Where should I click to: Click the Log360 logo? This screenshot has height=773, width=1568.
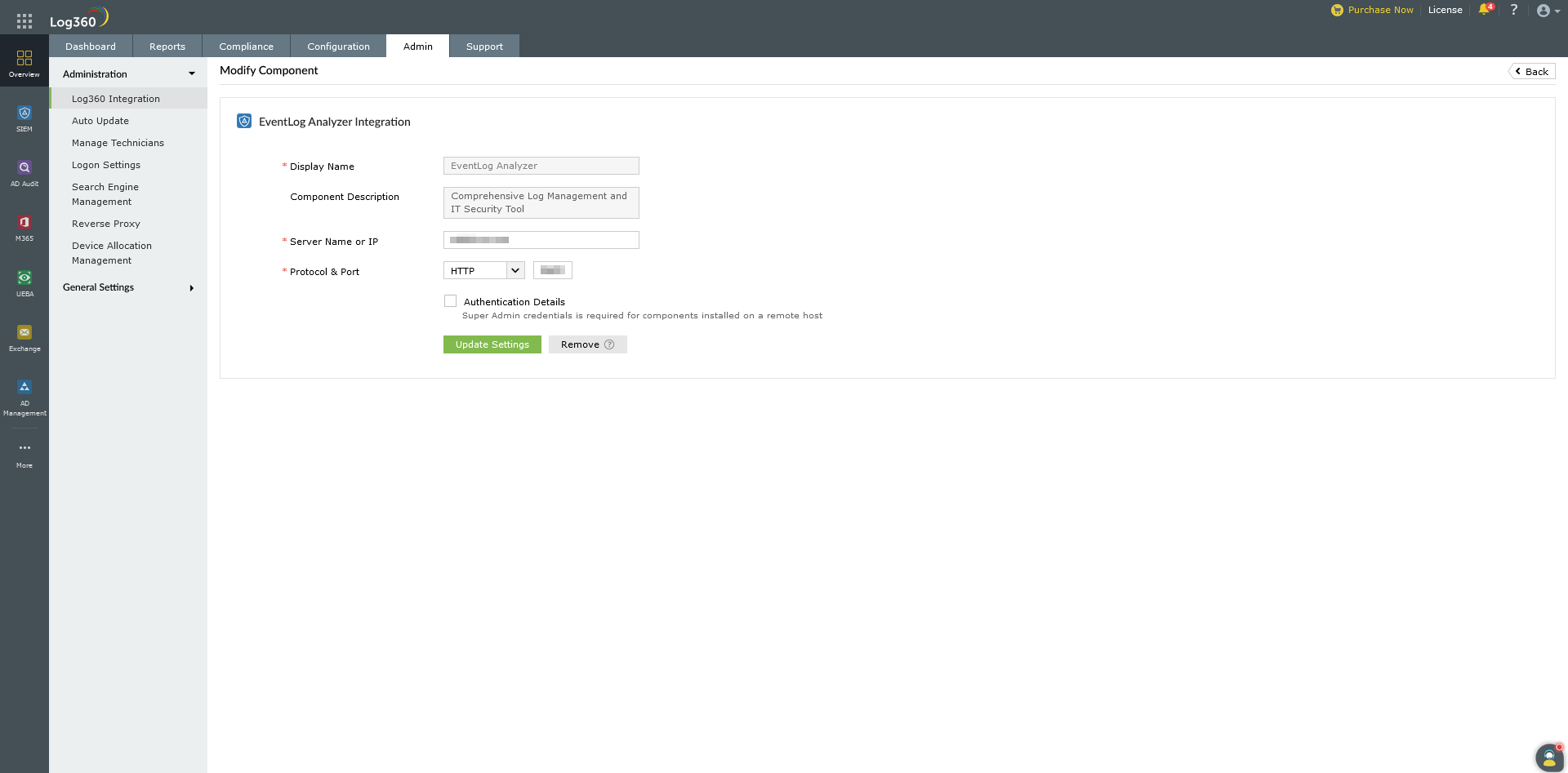79,18
